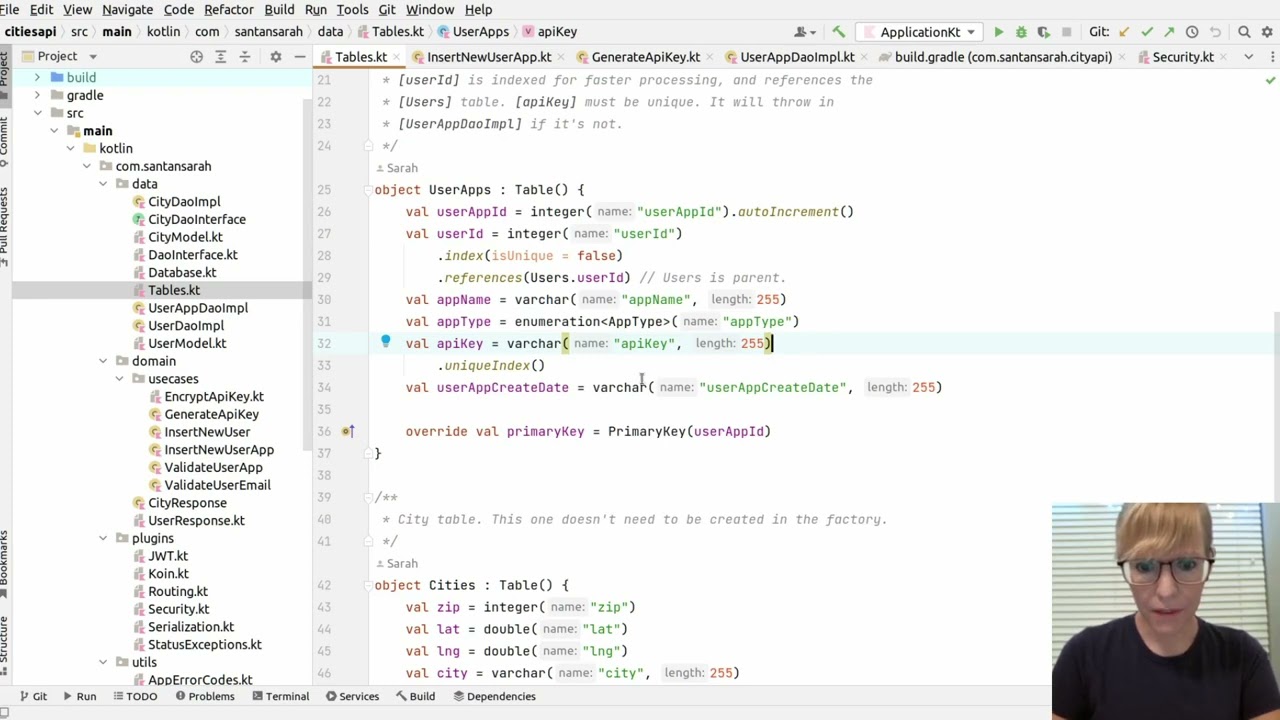Switch to the Security.kt tab
Viewport: 1280px width, 720px height.
pyautogui.click(x=1182, y=57)
